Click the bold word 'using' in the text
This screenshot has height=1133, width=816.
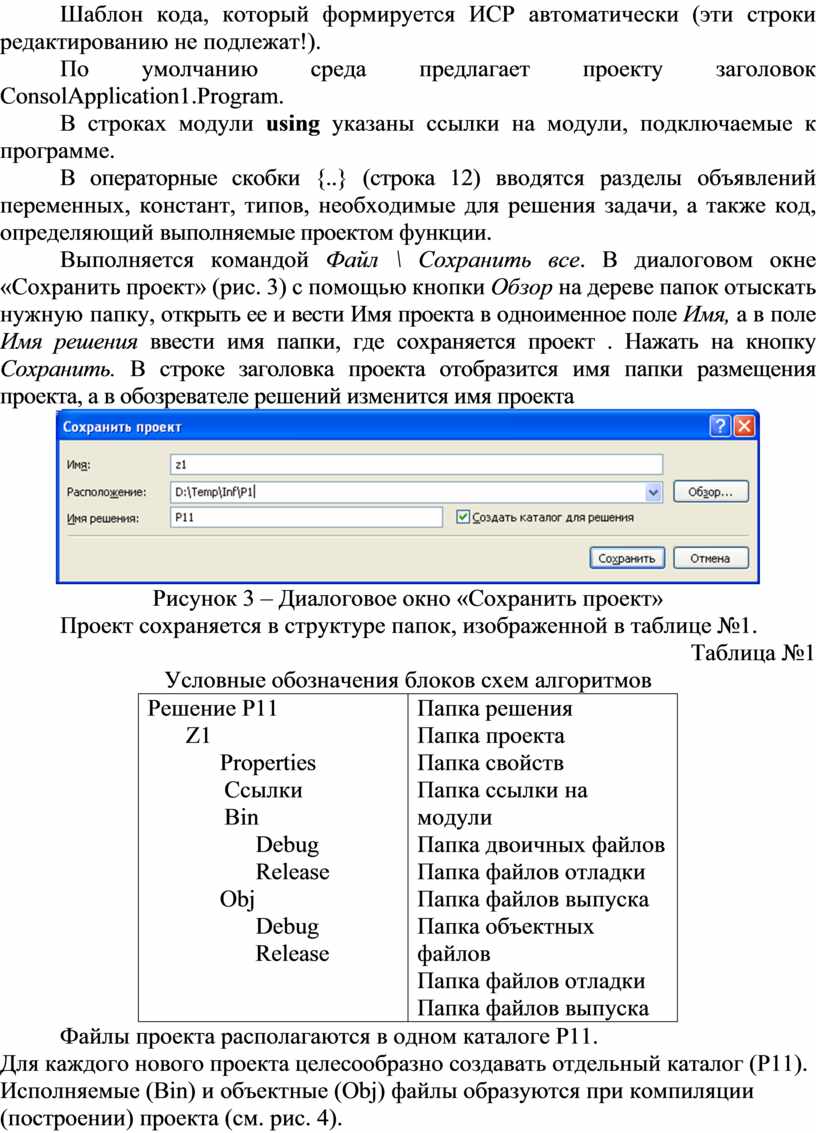(293, 124)
